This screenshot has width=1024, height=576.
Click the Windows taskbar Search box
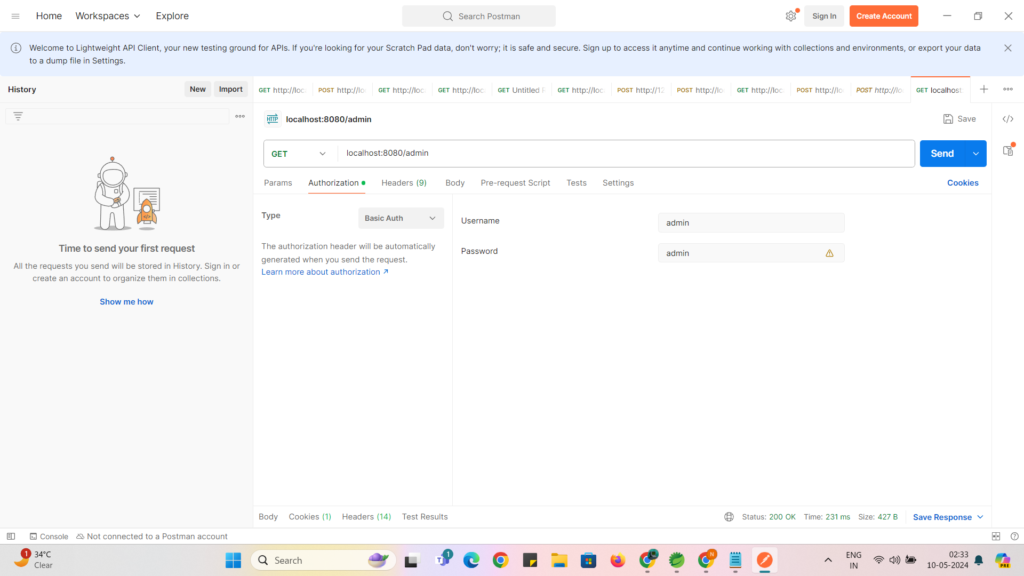323,560
